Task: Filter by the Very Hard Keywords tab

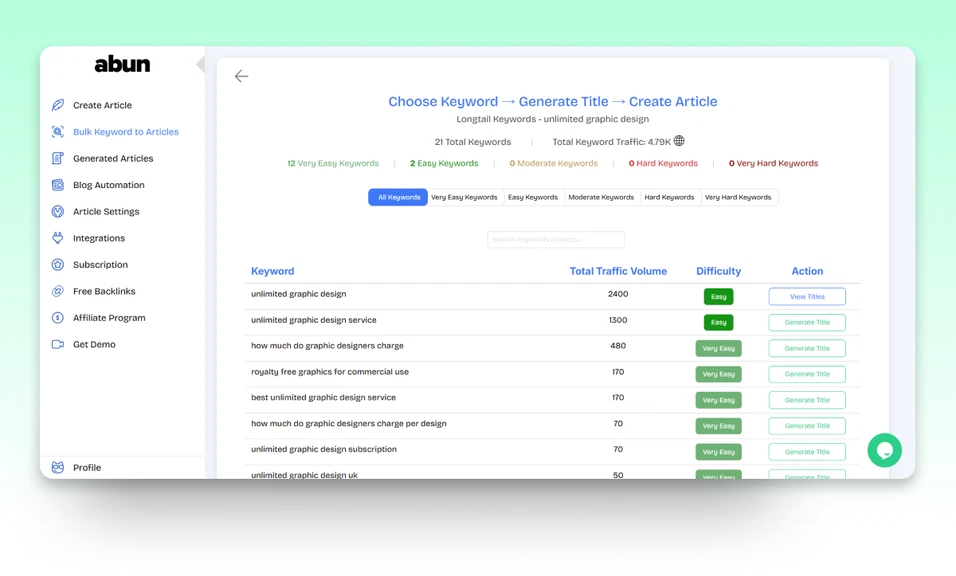Action: pos(738,197)
